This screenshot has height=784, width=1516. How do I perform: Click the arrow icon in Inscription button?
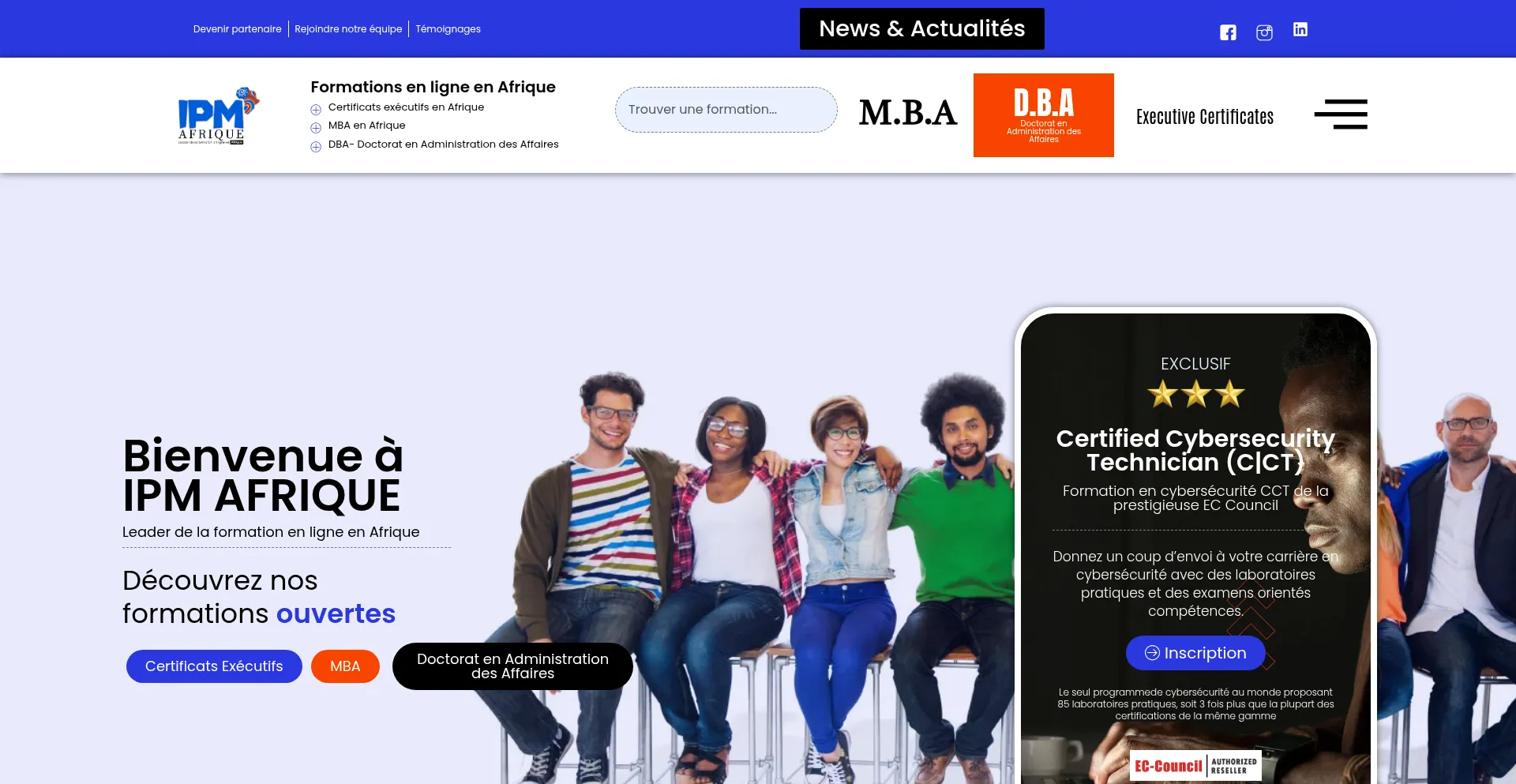pyautogui.click(x=1152, y=653)
